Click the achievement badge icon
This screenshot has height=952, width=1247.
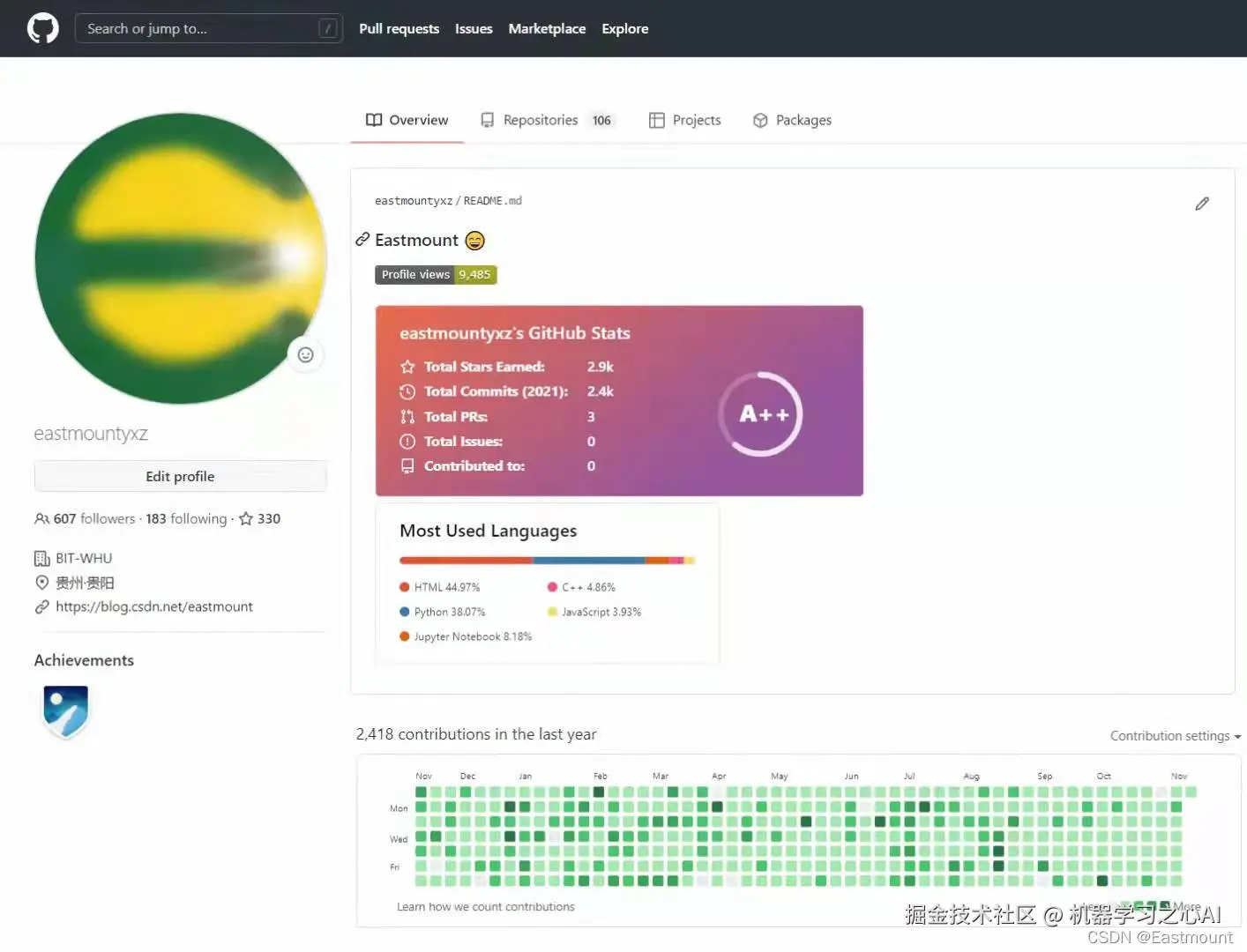click(66, 711)
